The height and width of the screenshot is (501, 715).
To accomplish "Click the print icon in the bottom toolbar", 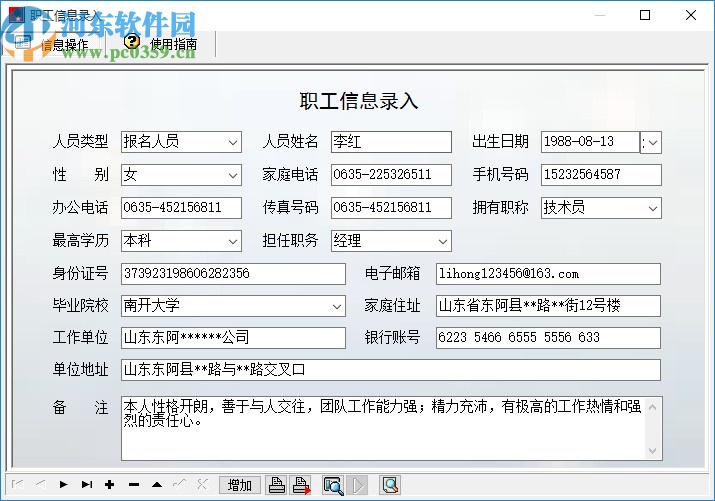I will (276, 485).
